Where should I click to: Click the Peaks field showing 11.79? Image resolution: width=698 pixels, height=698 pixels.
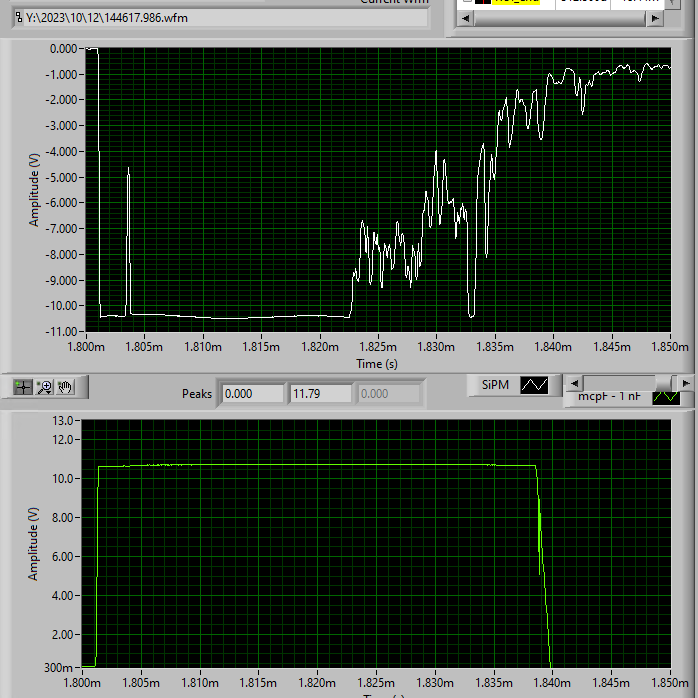pyautogui.click(x=321, y=394)
